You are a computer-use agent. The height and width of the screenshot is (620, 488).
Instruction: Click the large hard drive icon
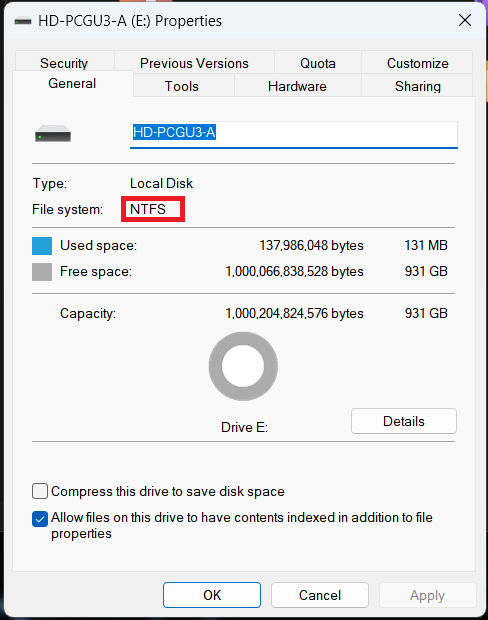[53, 134]
